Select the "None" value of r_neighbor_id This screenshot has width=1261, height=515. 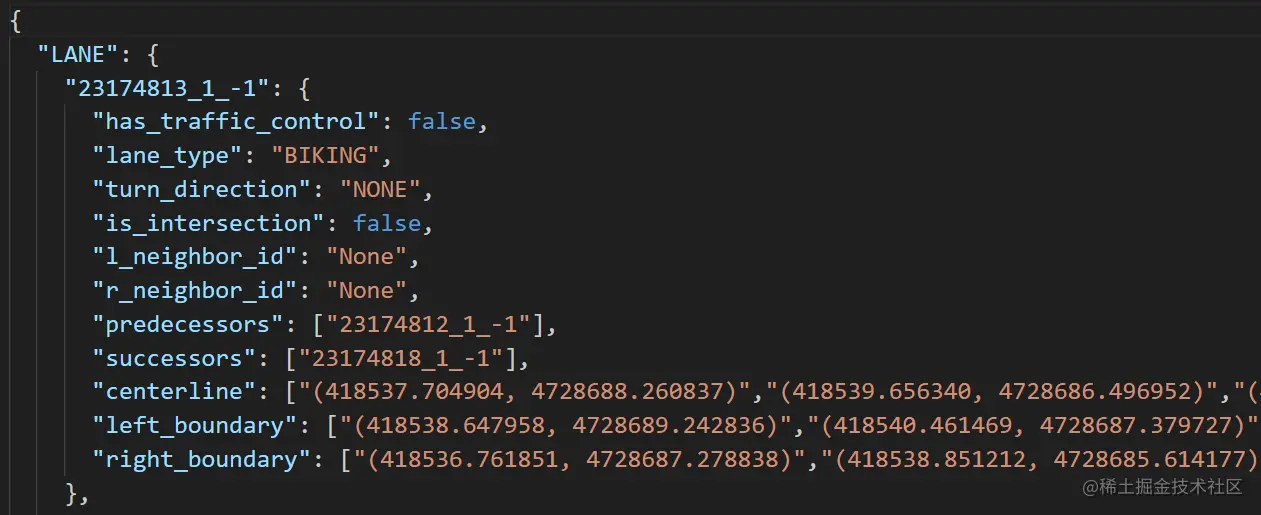366,290
